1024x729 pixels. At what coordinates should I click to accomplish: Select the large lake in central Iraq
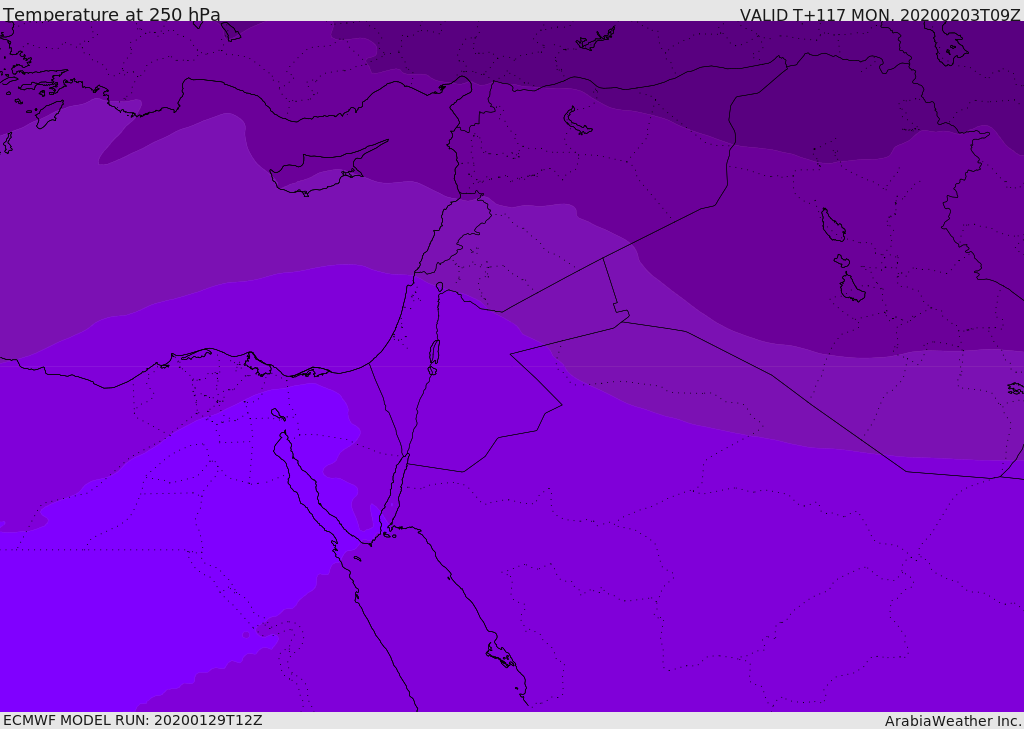click(832, 225)
